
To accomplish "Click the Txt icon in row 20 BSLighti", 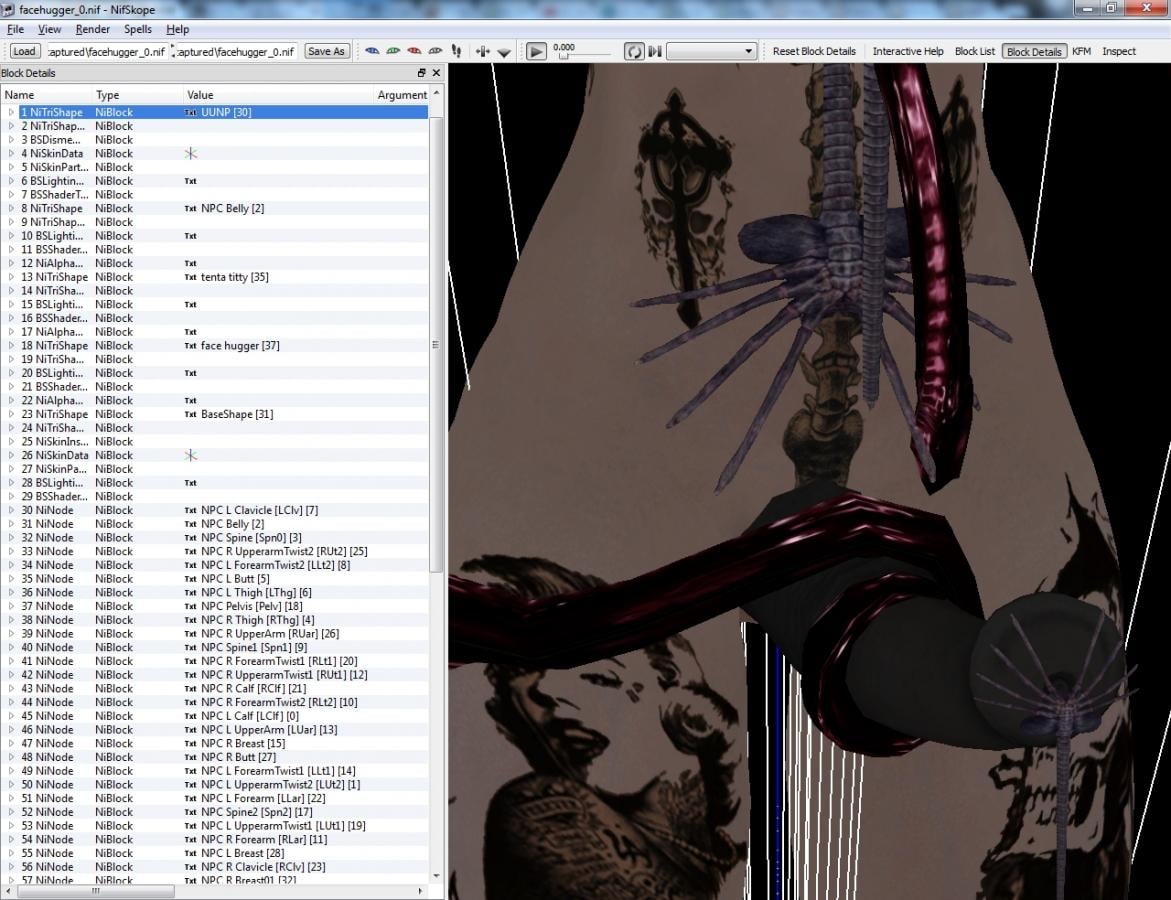I will [190, 373].
